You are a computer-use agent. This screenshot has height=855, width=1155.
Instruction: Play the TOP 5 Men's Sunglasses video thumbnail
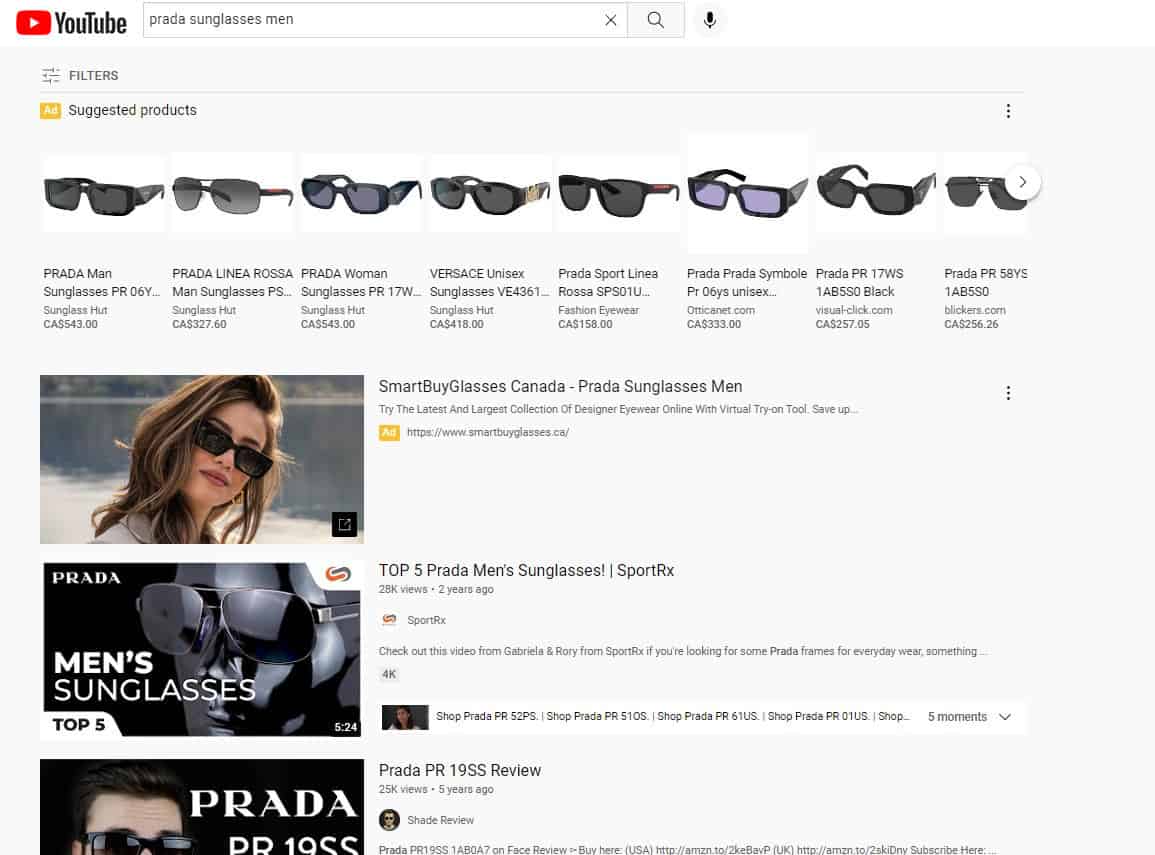point(202,650)
